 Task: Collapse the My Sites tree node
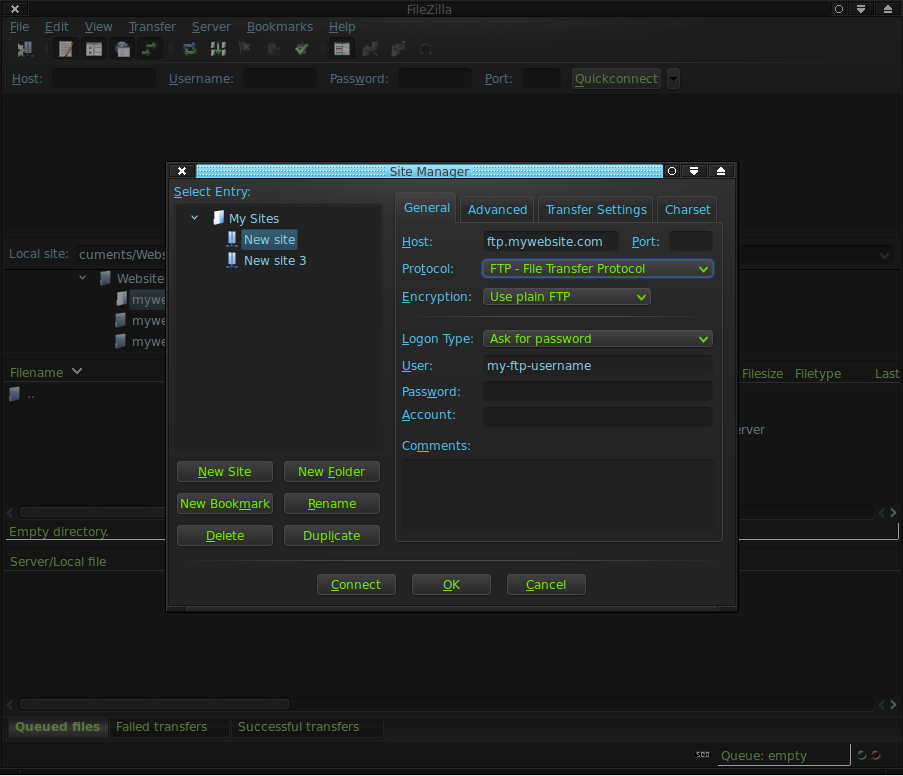[x=195, y=218]
